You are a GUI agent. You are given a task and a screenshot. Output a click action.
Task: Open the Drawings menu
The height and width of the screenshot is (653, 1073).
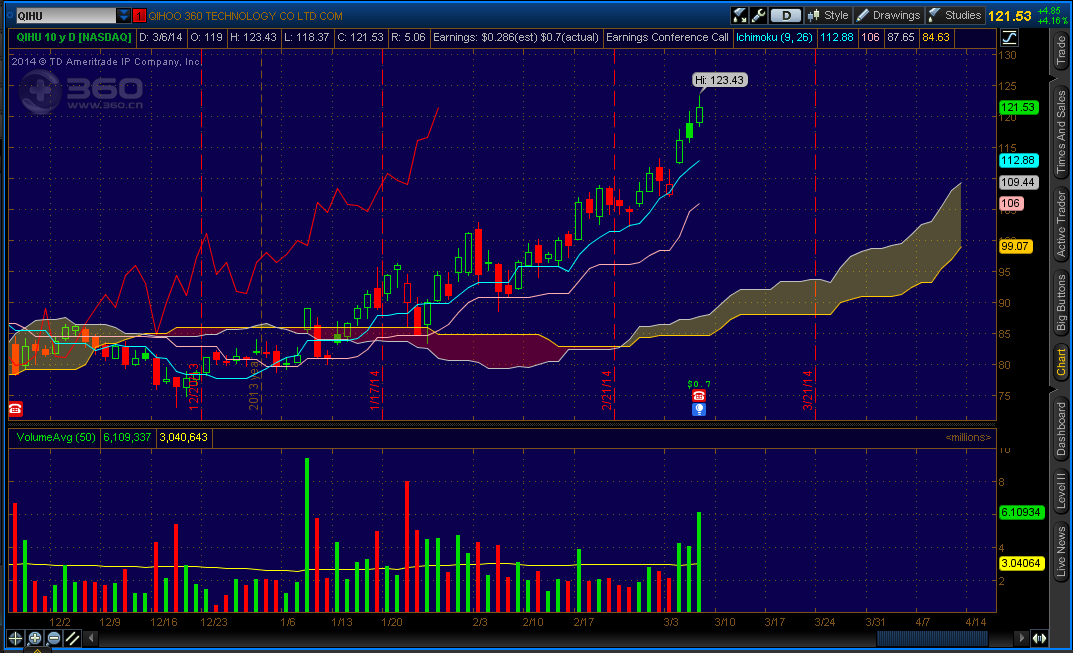[x=889, y=15]
